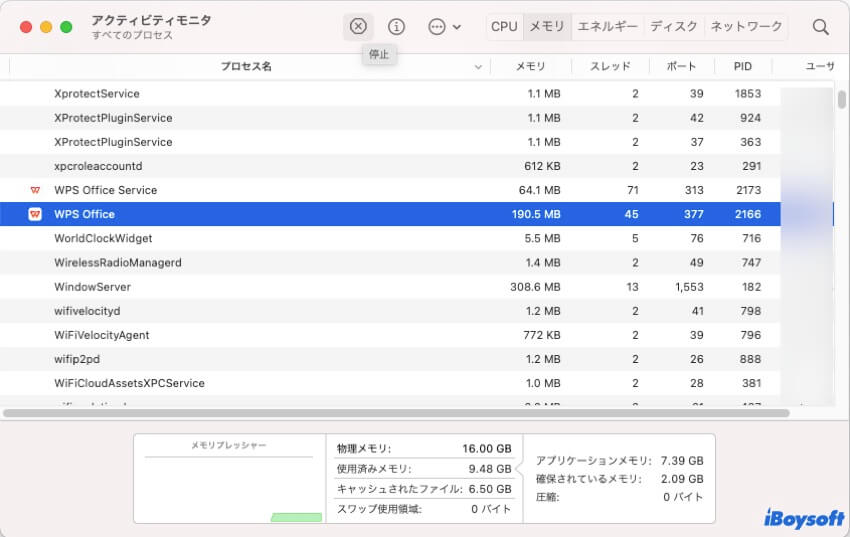Click the horizontal scrollbar under the list

(396, 413)
